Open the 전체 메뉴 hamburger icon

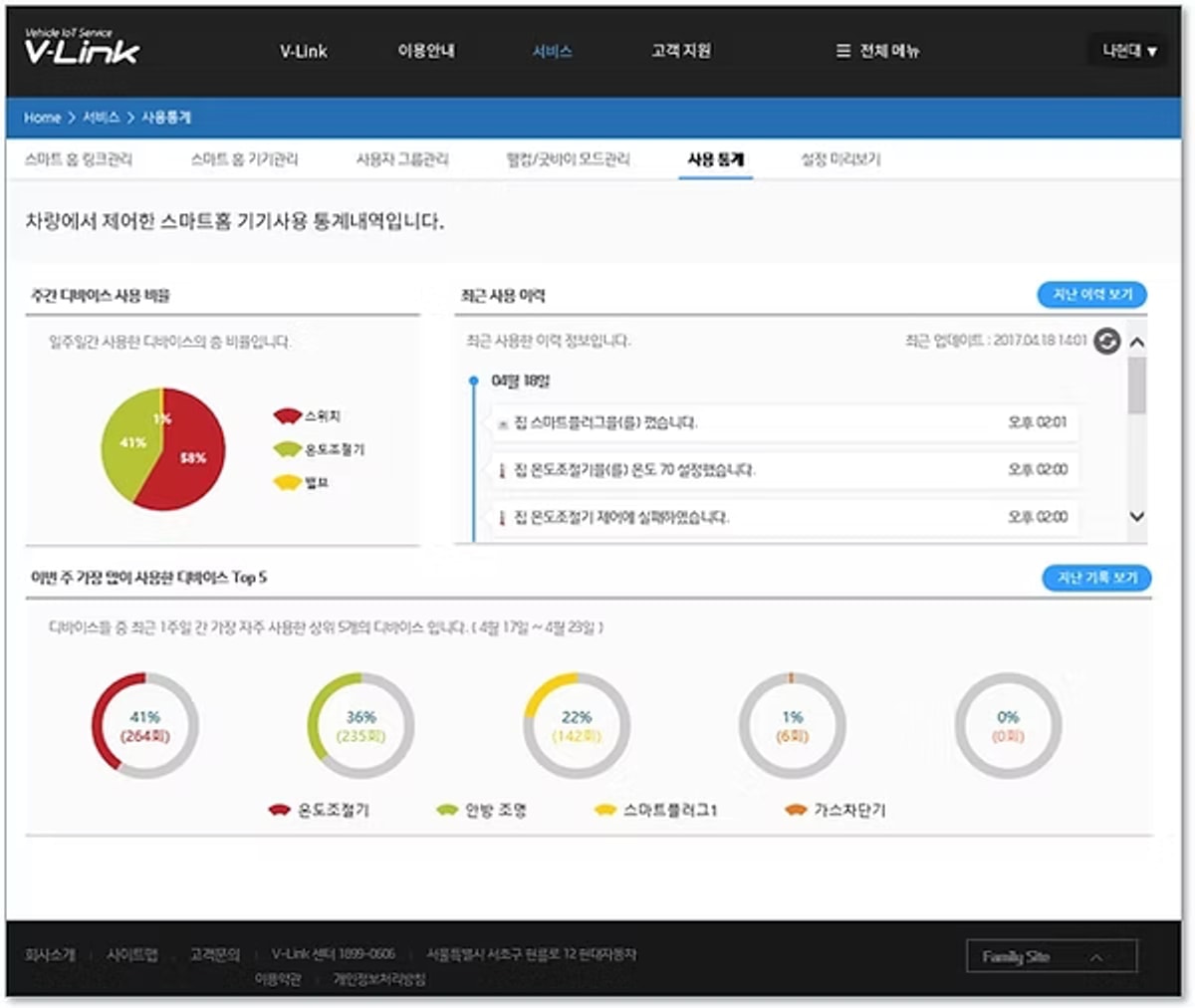(841, 52)
